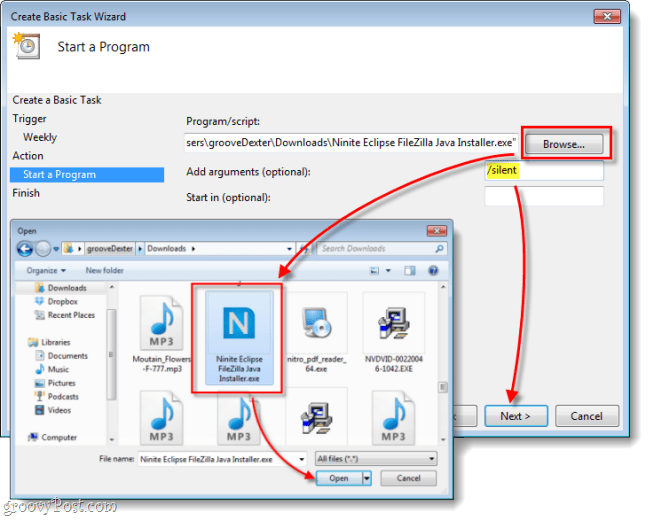Expand the grooveDexter breadcrumb arrow
The height and width of the screenshot is (520, 650).
tap(140, 249)
